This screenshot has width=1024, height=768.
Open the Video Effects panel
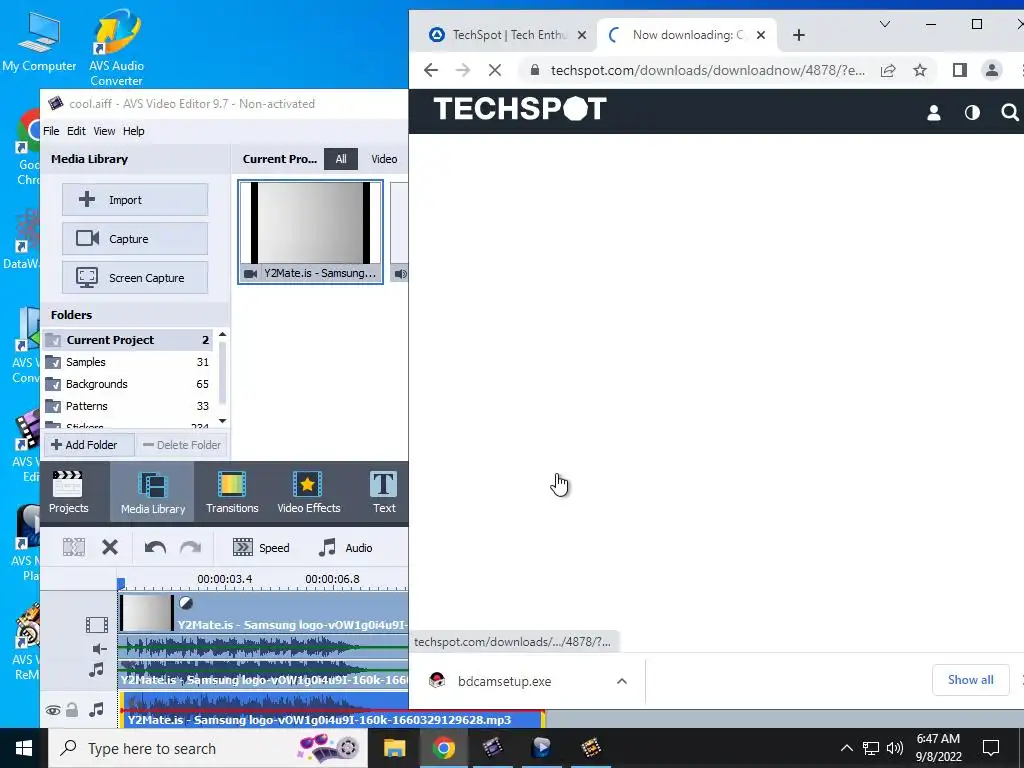(308, 492)
